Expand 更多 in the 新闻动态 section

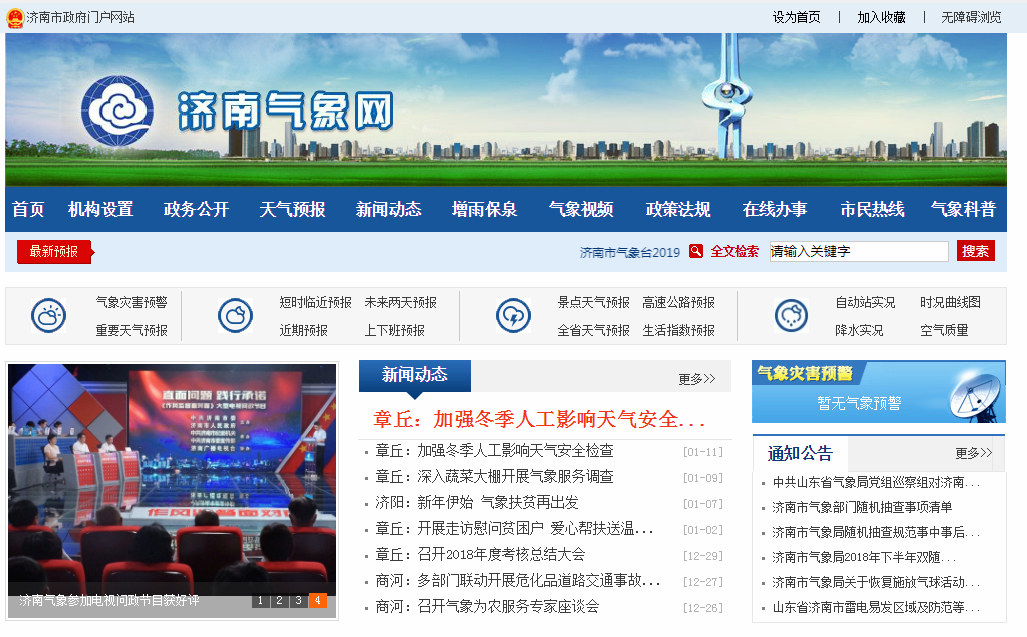click(x=696, y=379)
